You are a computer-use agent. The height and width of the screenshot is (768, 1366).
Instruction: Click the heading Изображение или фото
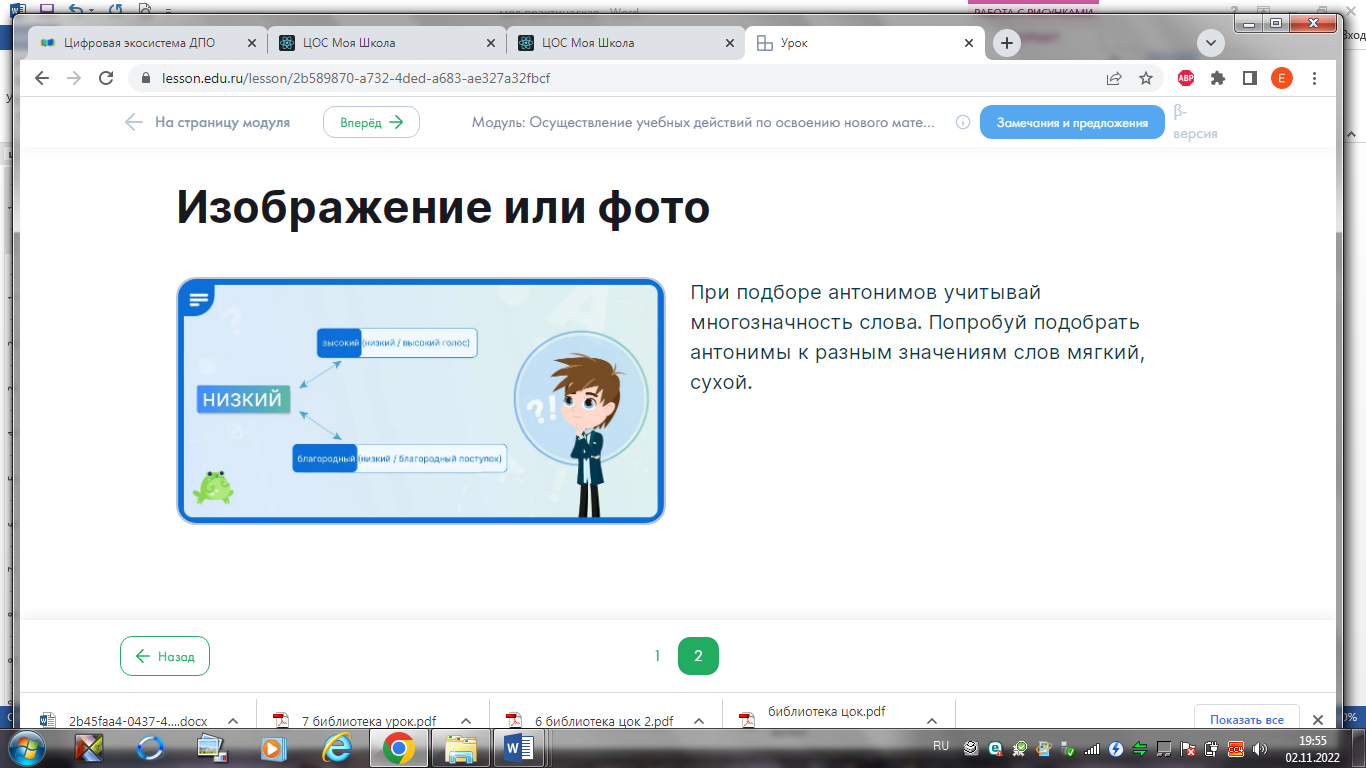pyautogui.click(x=443, y=207)
